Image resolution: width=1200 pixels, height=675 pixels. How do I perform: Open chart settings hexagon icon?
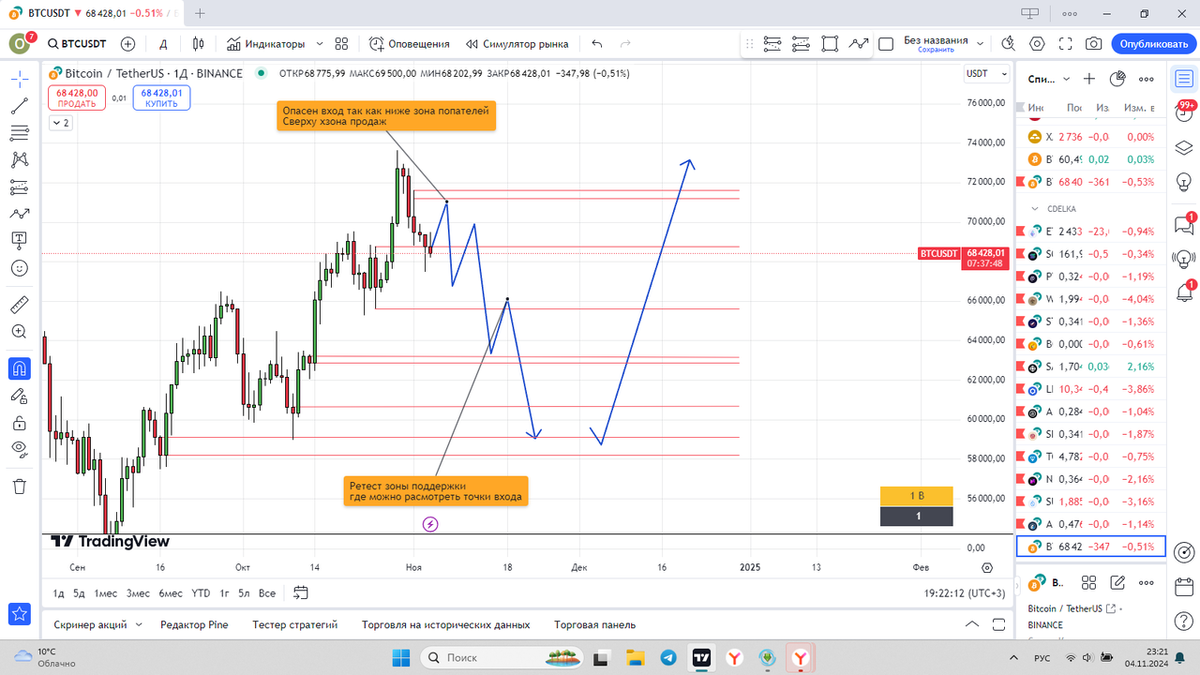coord(1037,44)
